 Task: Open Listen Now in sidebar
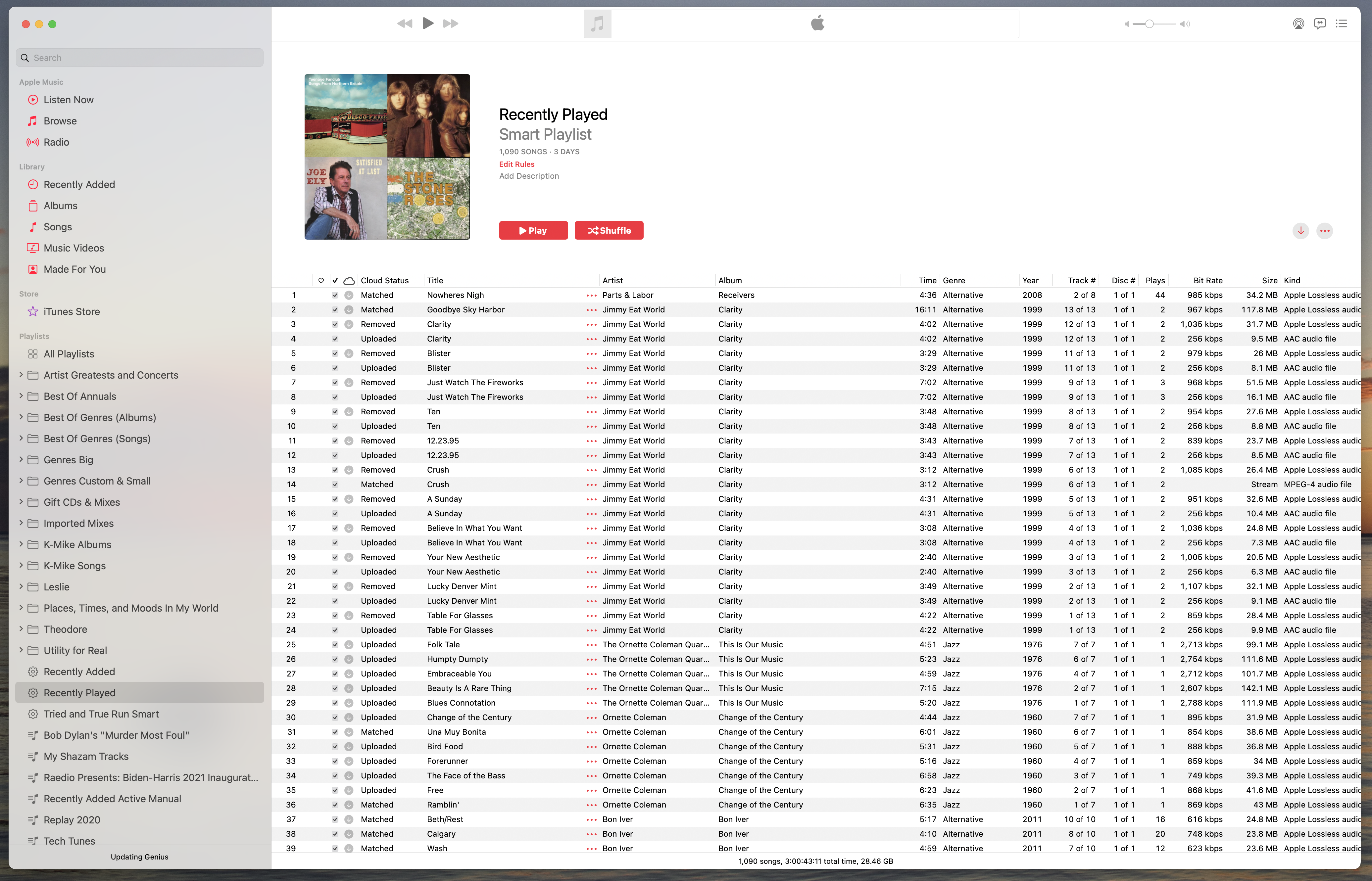(x=68, y=100)
